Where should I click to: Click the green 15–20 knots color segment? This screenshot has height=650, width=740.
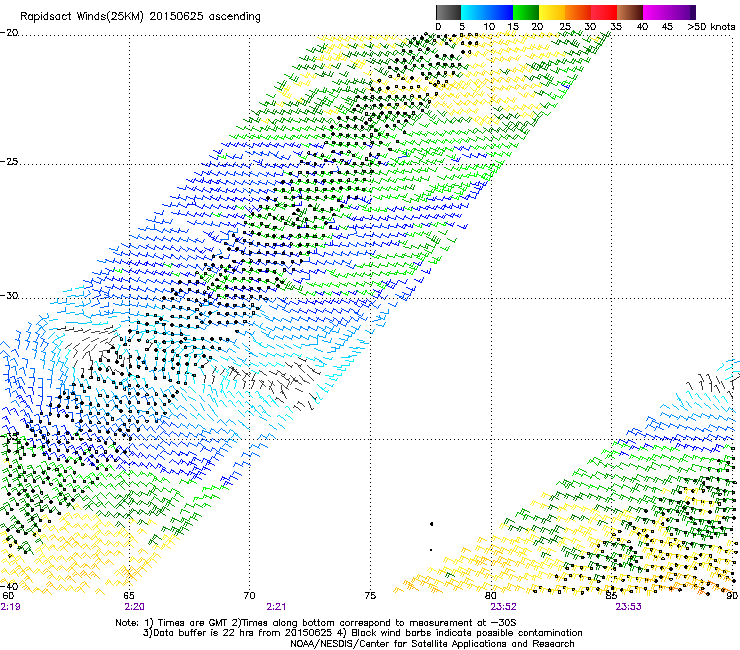[x=526, y=12]
